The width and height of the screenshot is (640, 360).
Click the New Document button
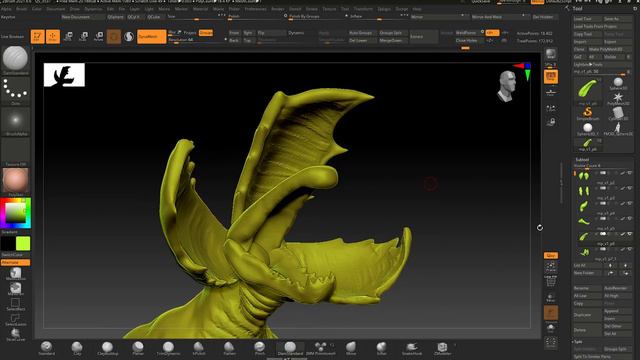coord(83,17)
